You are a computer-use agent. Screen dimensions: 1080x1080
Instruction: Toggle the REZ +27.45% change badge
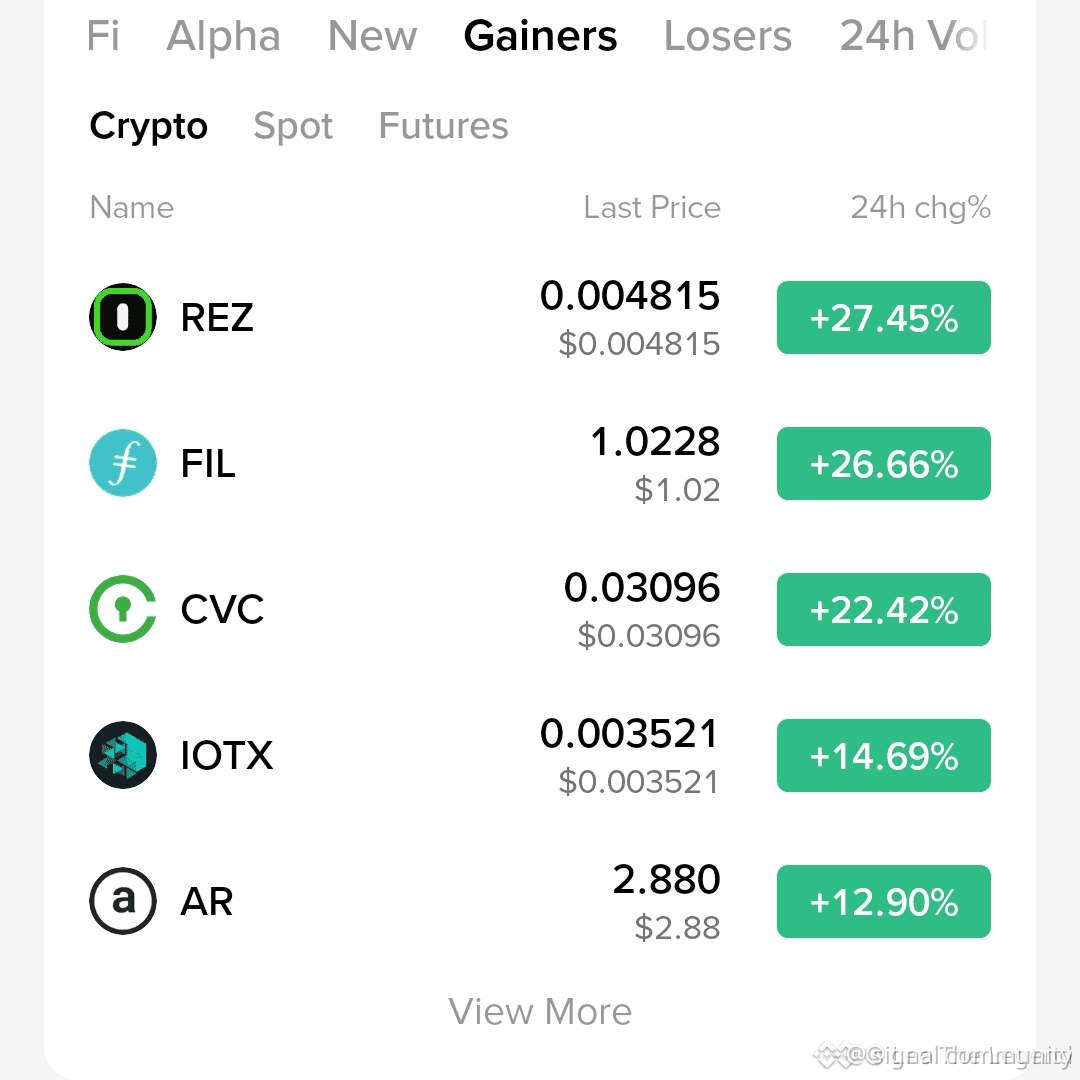point(884,318)
